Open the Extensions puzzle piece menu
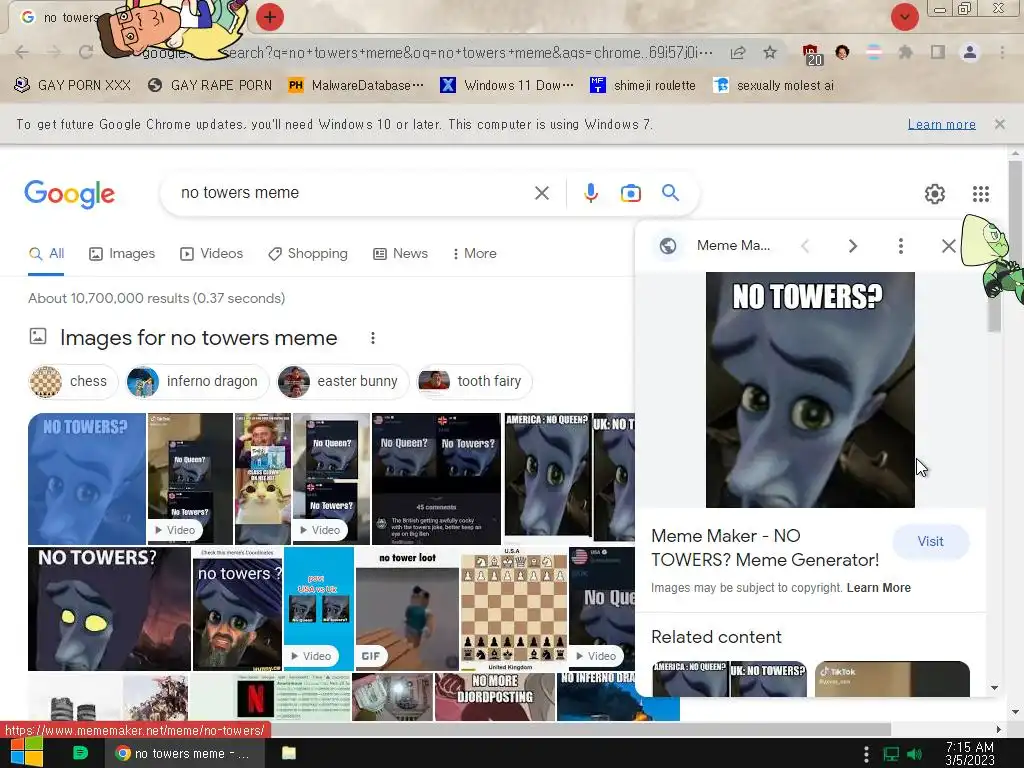This screenshot has width=1024, height=768. (x=906, y=52)
